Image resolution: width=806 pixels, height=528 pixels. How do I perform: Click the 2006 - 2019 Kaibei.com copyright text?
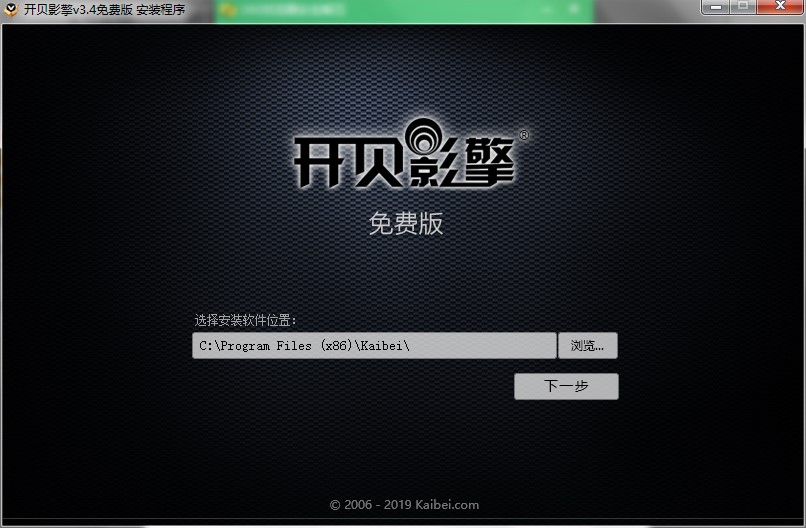point(405,505)
